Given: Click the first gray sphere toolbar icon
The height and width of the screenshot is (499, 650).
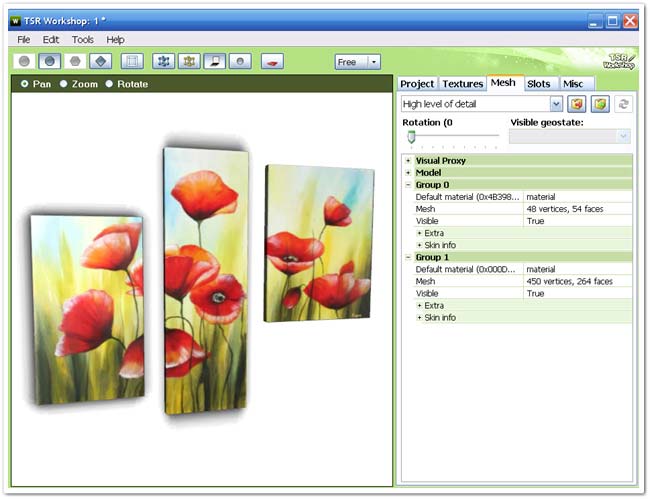Looking at the screenshot, I should (x=24, y=62).
